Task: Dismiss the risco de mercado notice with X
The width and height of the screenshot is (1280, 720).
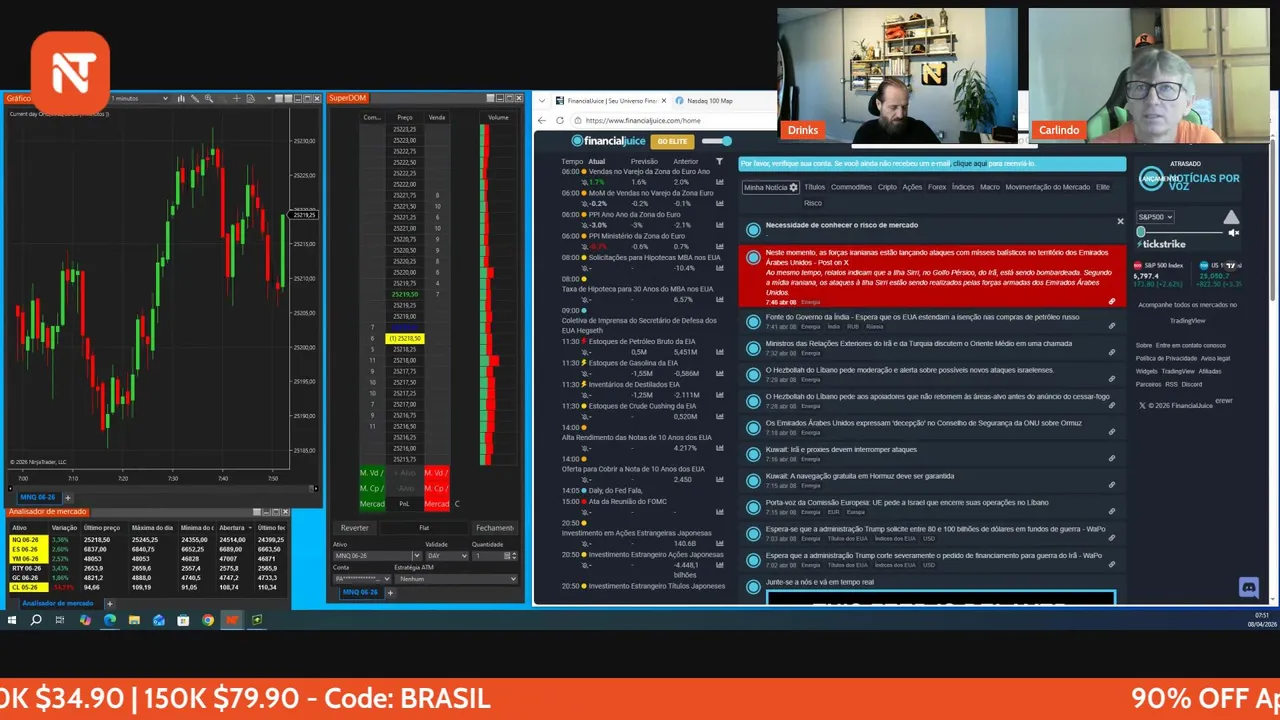Action: (1120, 222)
